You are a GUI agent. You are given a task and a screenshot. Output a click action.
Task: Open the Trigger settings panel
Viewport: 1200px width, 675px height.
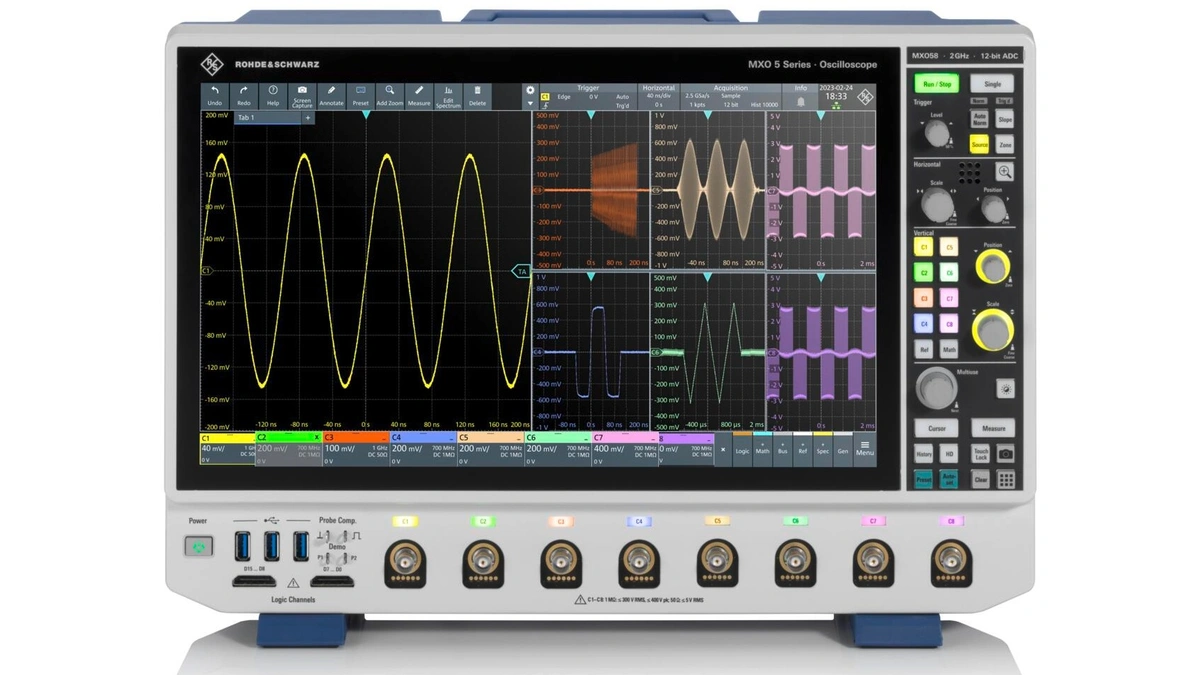tap(588, 96)
